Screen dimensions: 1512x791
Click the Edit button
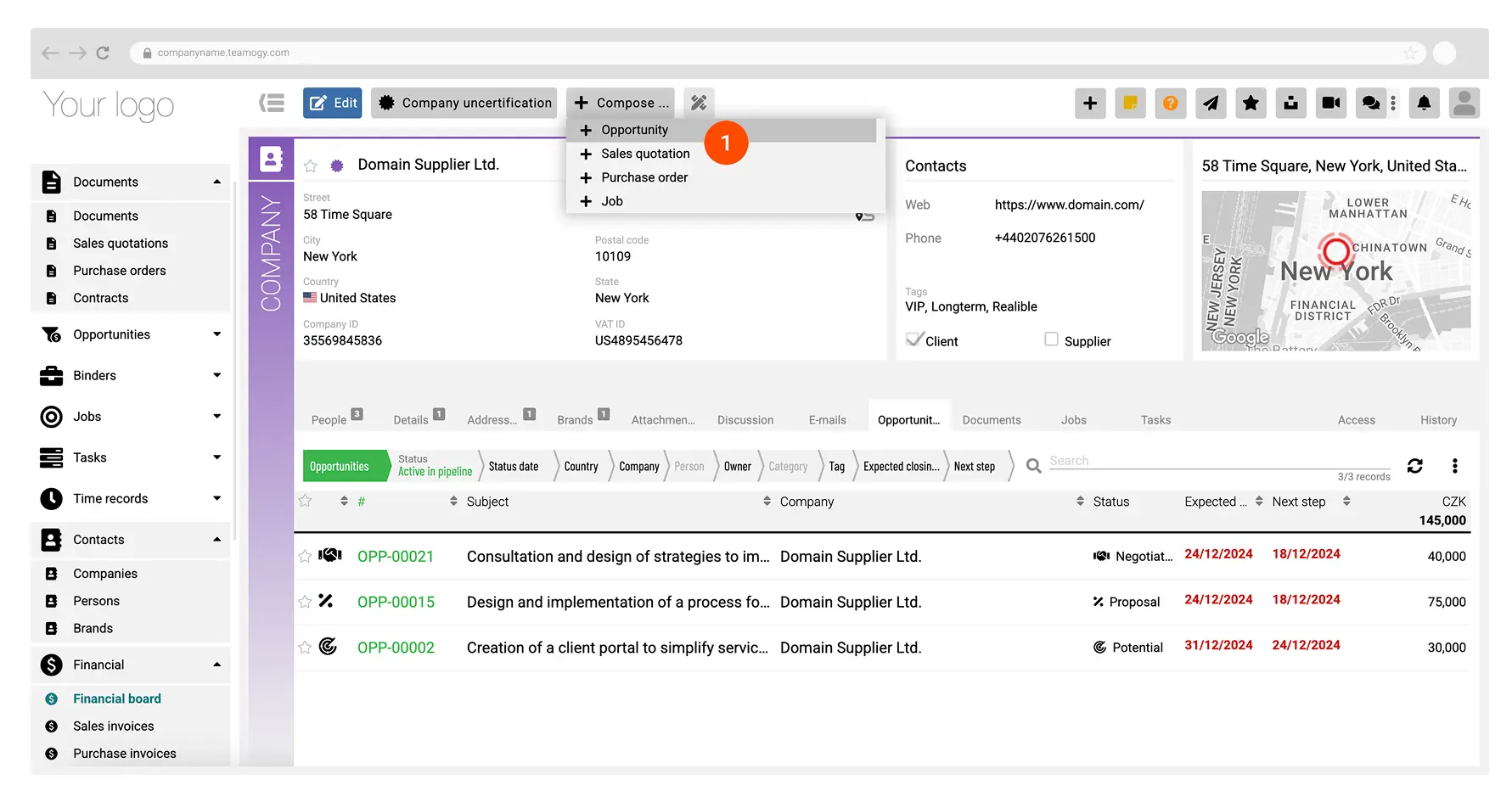click(333, 103)
